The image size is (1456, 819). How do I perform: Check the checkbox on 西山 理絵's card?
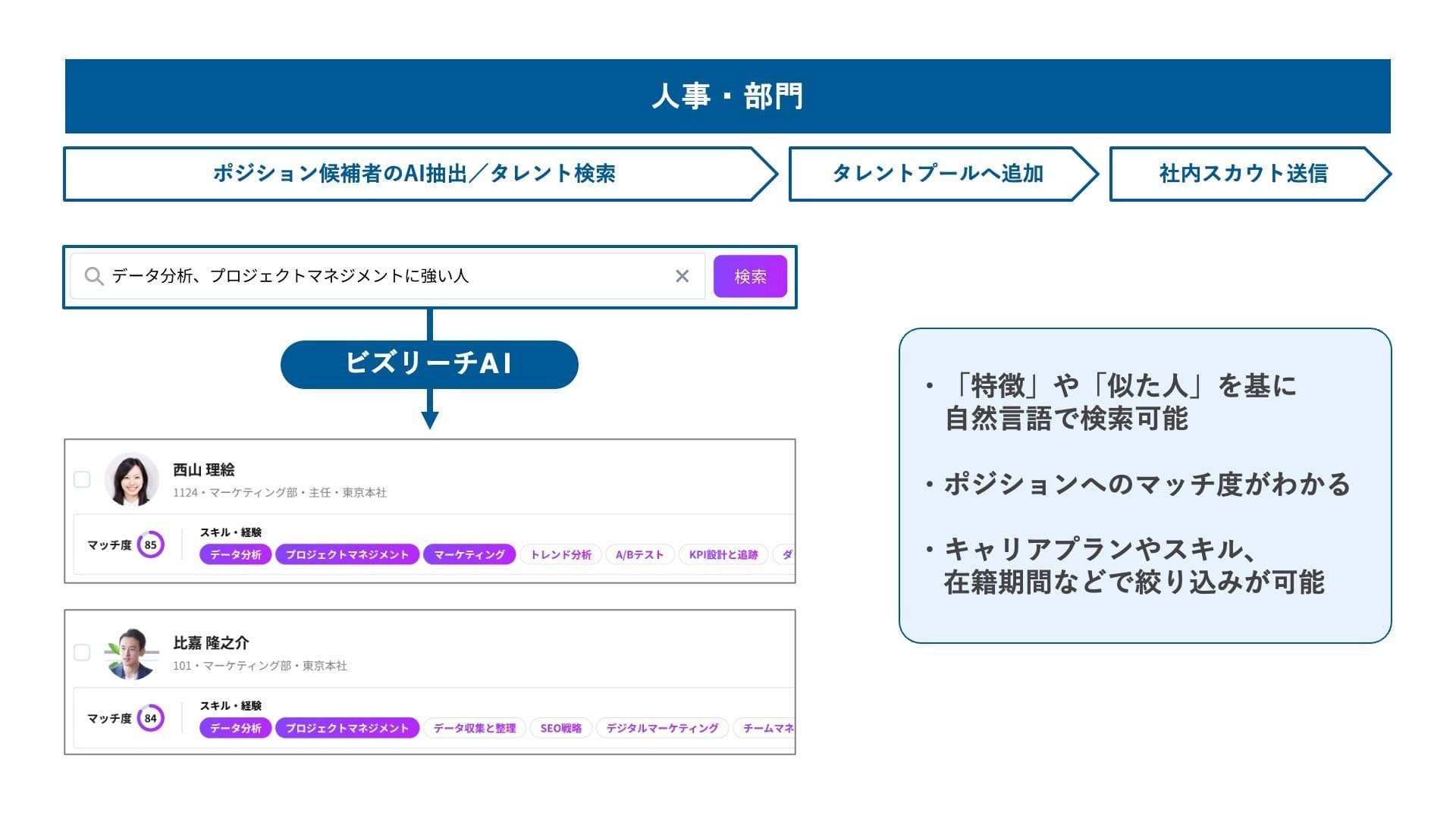coord(82,479)
